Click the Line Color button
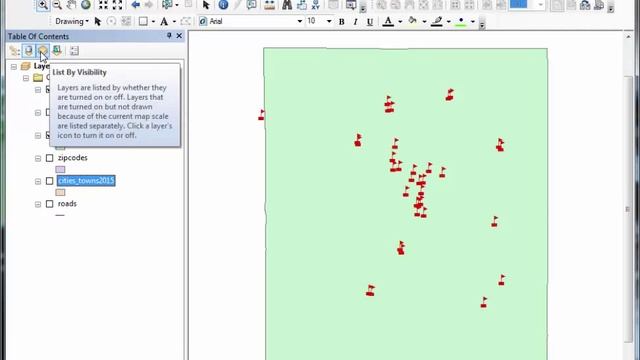 [437, 22]
